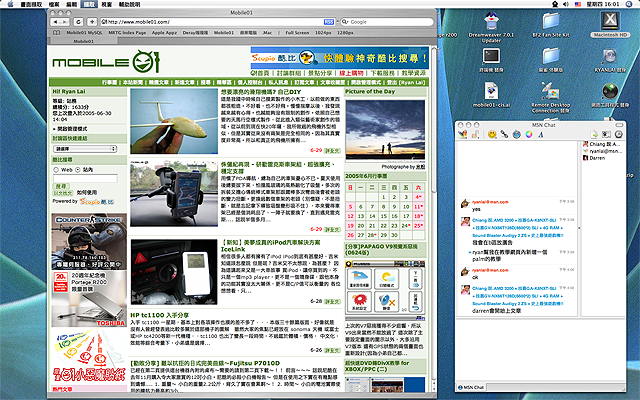The width and height of the screenshot is (640, 400).
Task: Click the font letter A icon in MSN Chat
Action: 541,134
